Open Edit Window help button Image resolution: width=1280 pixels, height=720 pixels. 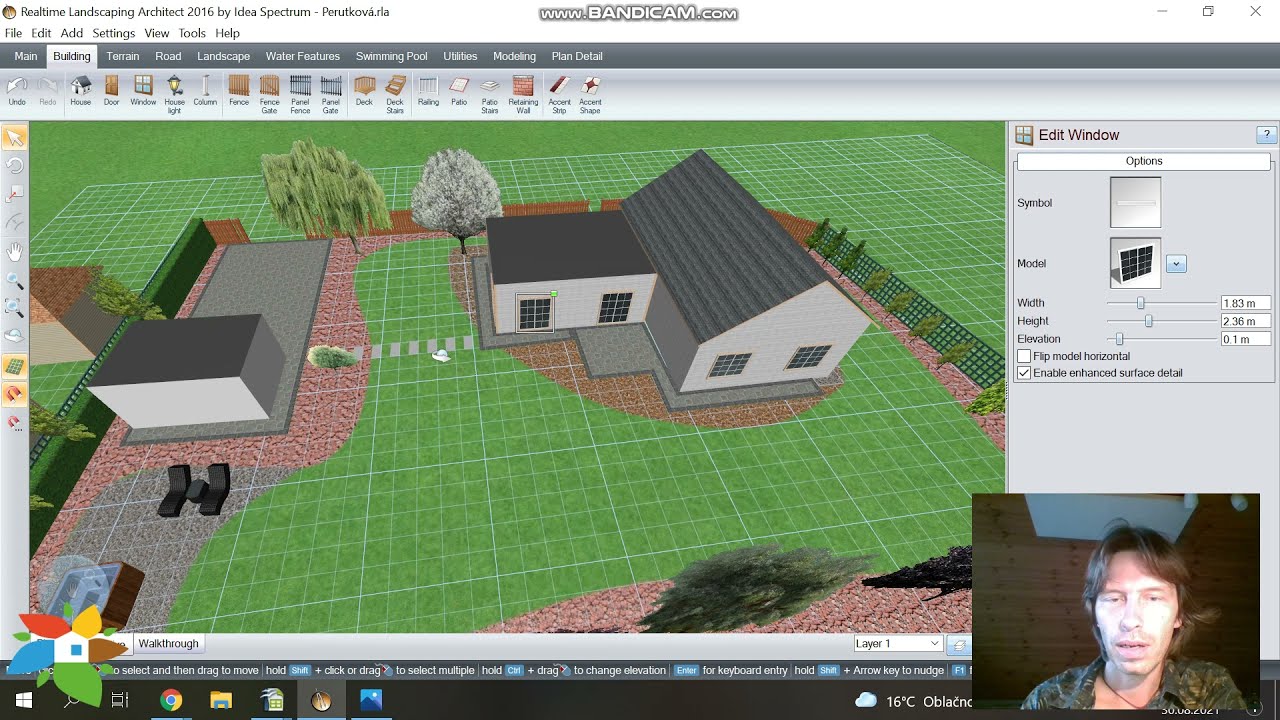1266,135
